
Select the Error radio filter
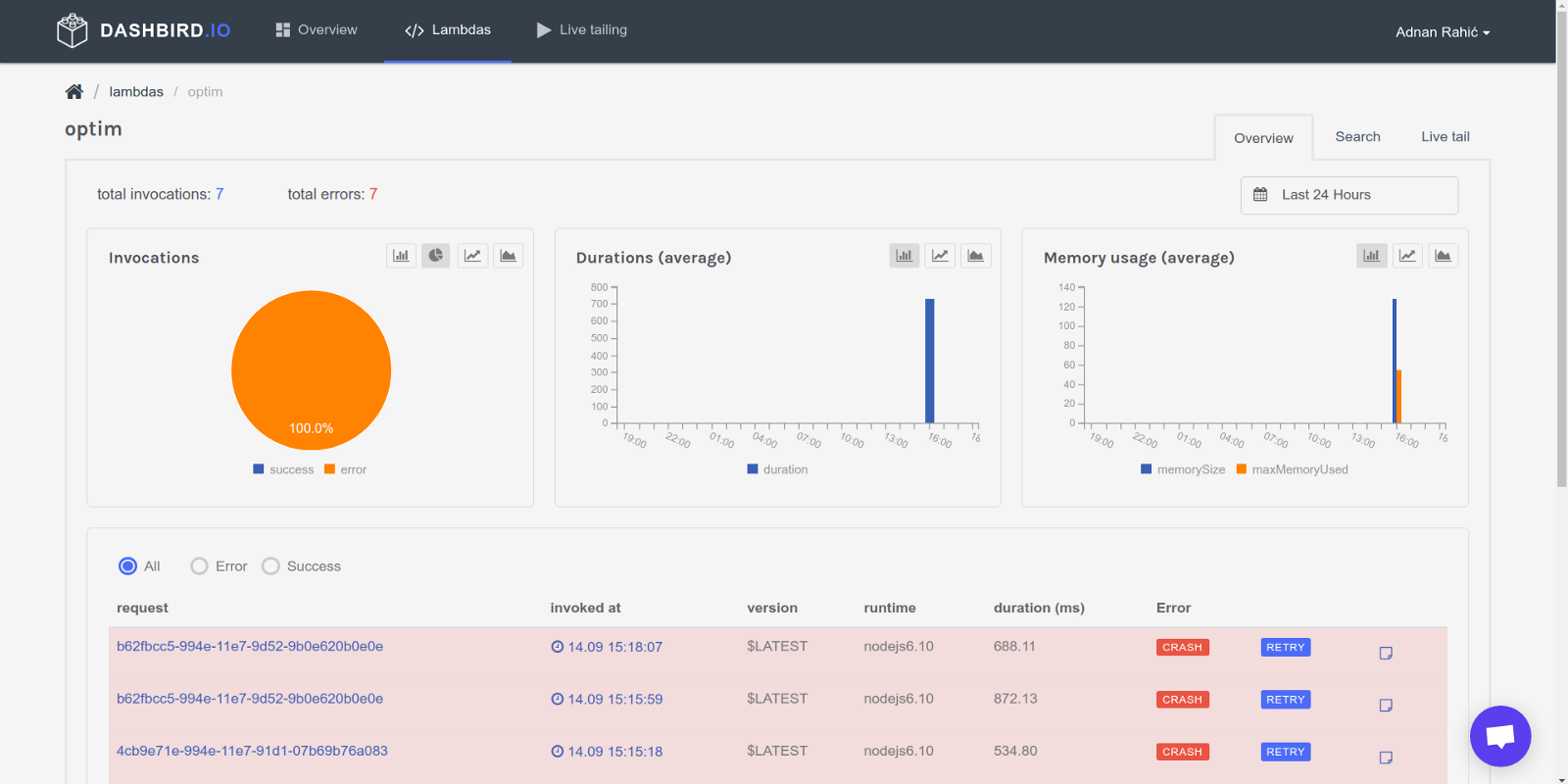[200, 566]
